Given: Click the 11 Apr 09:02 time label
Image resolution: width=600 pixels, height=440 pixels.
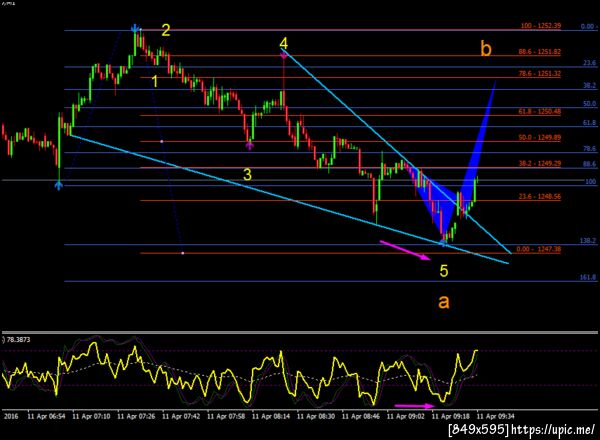Looking at the screenshot, I should tap(406, 416).
